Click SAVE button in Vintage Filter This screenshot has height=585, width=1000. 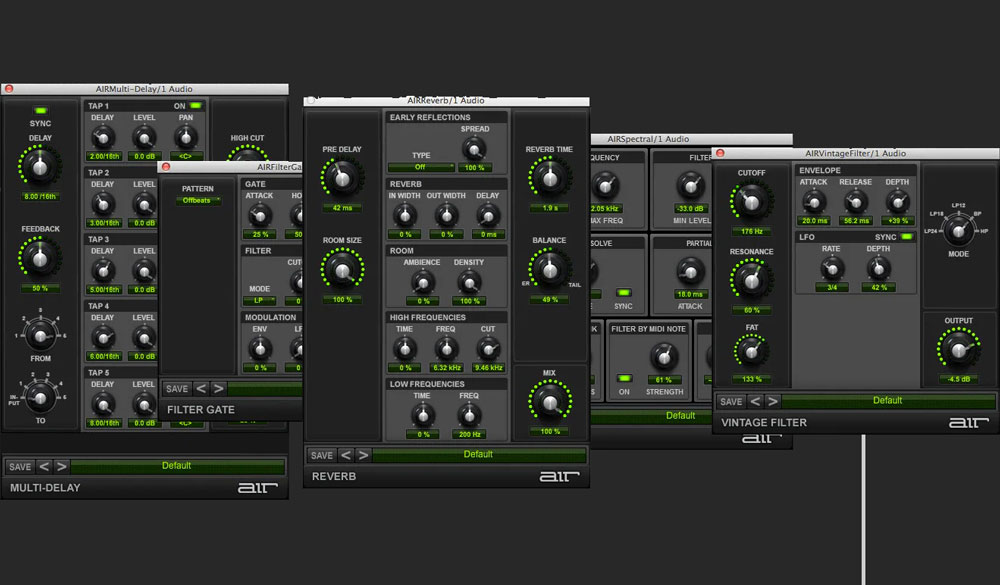click(x=731, y=401)
